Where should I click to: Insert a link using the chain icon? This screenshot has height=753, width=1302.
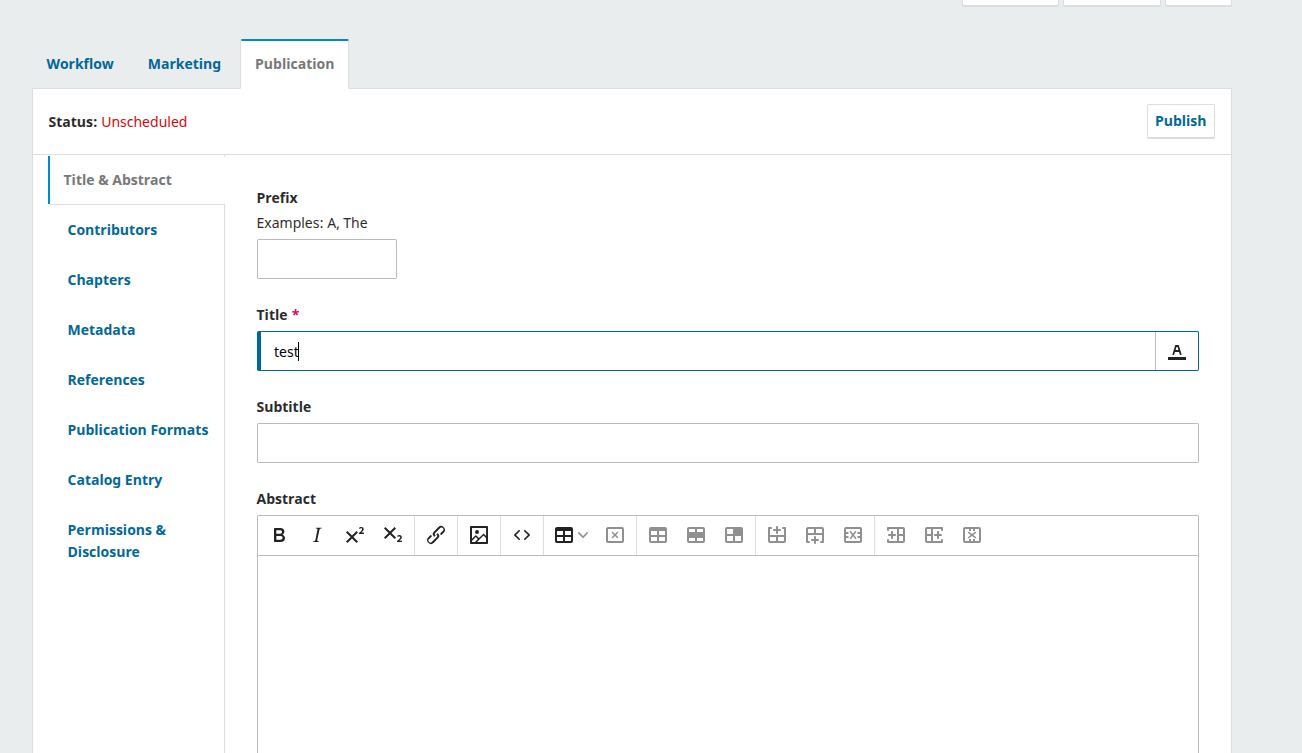click(436, 535)
